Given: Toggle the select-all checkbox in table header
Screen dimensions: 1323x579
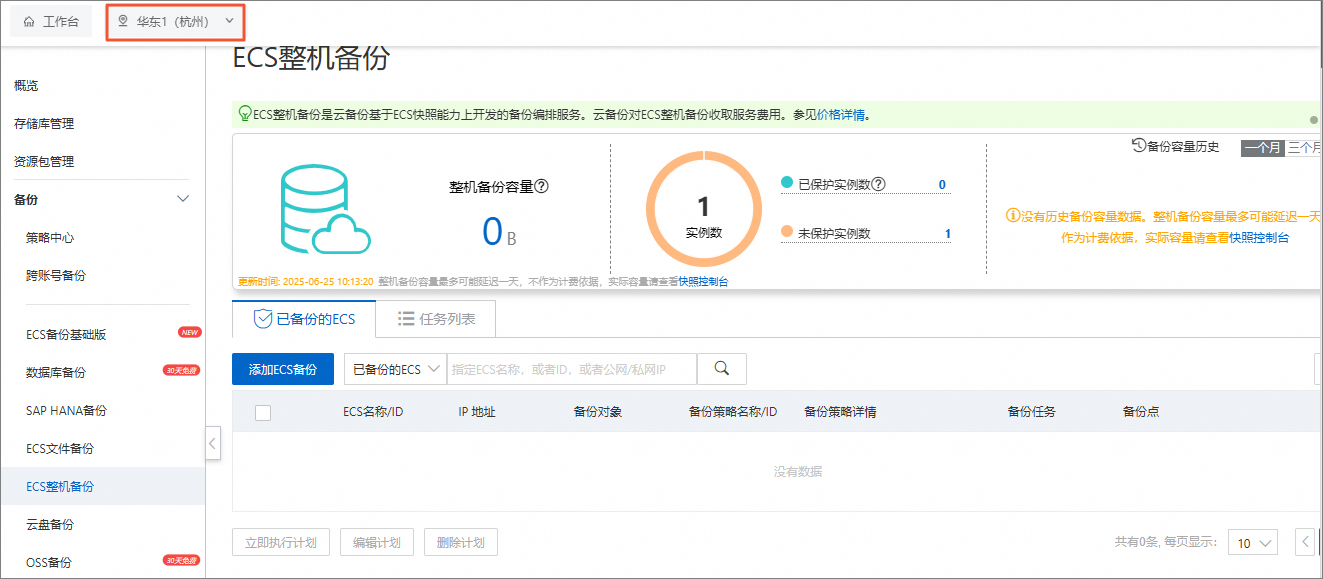Looking at the screenshot, I should pyautogui.click(x=263, y=412).
